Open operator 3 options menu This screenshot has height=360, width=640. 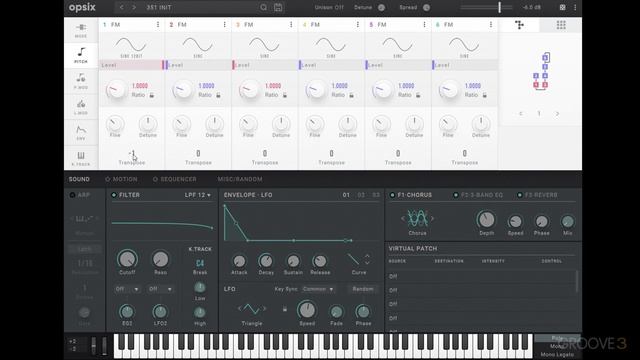point(291,24)
